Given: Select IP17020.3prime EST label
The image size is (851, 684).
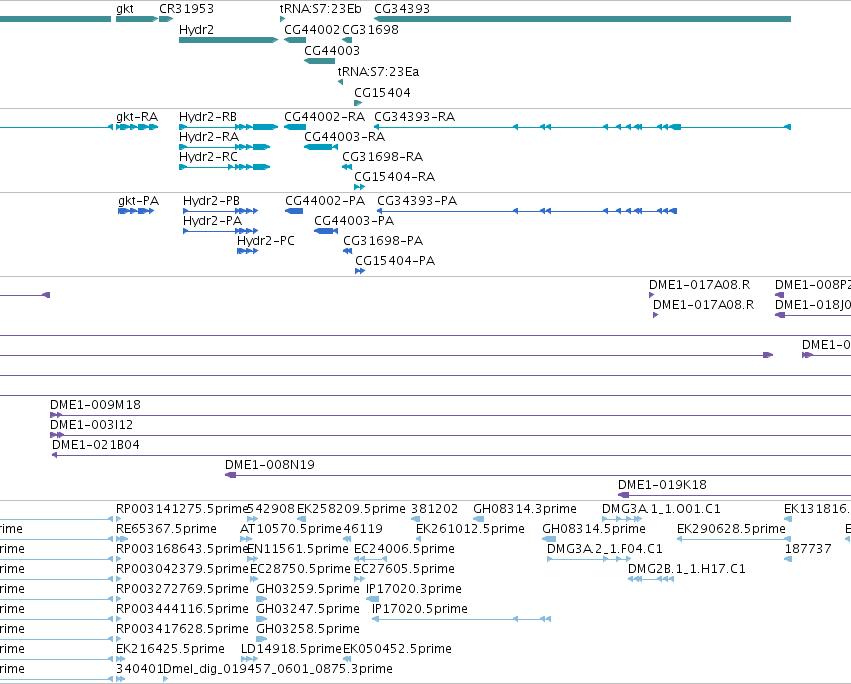Looking at the screenshot, I should click(x=414, y=590).
